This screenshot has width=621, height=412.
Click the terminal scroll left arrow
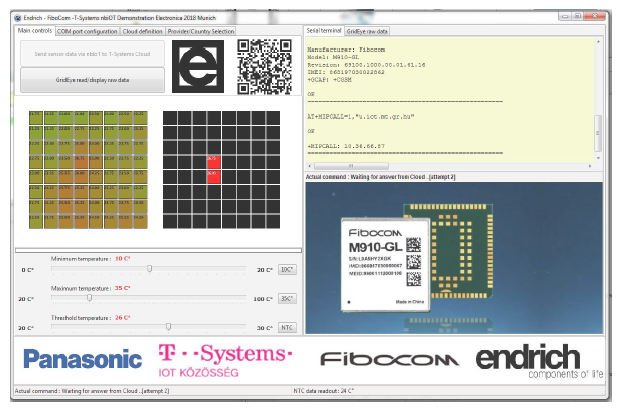click(310, 166)
